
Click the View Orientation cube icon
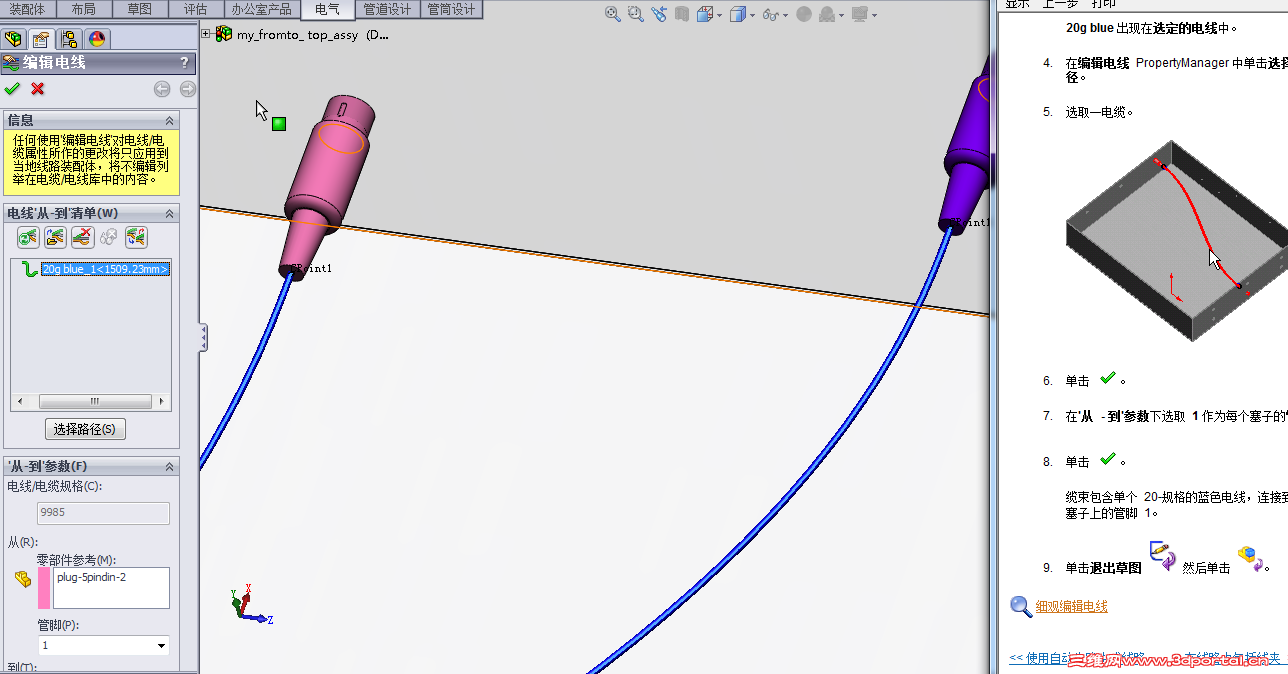tap(704, 14)
